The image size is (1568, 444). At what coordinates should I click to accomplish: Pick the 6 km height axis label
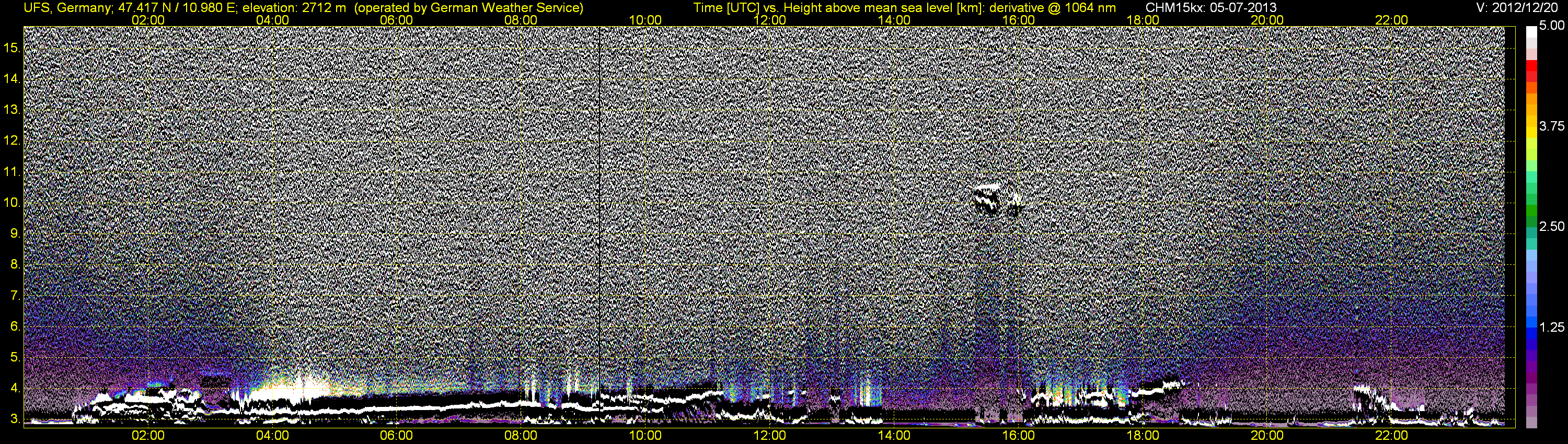[x=15, y=326]
